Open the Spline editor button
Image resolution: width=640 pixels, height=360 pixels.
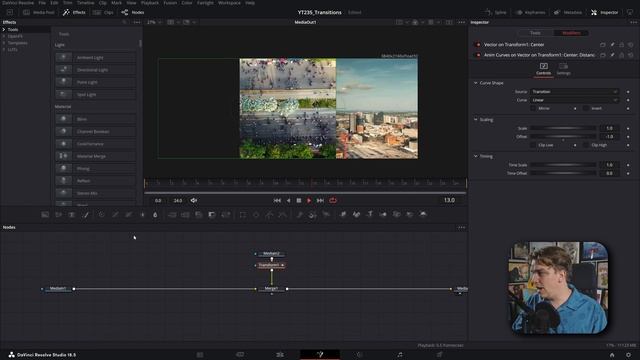point(496,12)
